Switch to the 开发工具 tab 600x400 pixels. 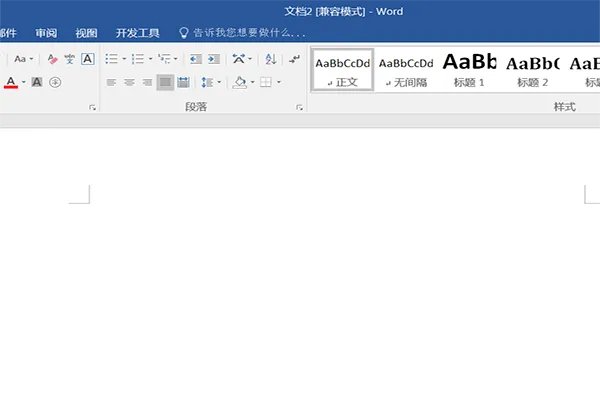[x=137, y=32]
